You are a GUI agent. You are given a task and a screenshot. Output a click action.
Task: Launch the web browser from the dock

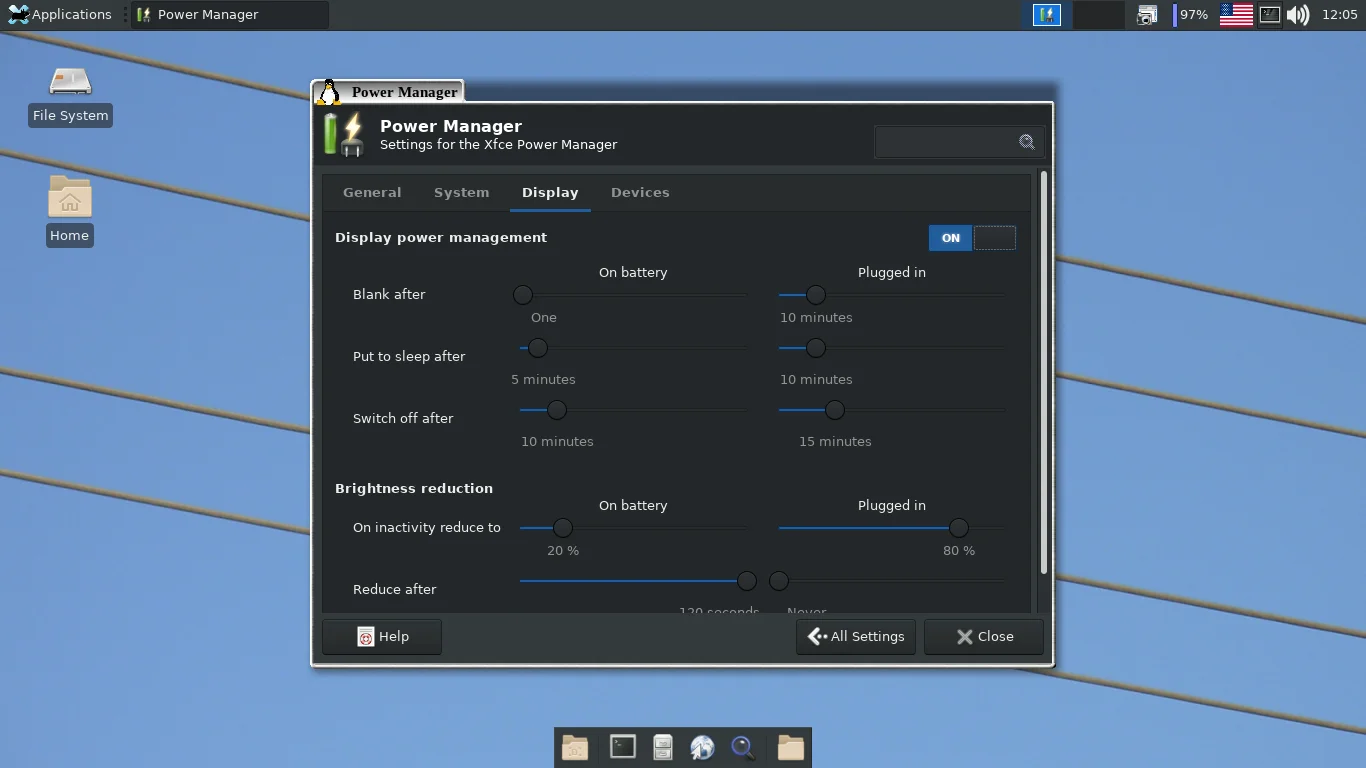(x=702, y=747)
